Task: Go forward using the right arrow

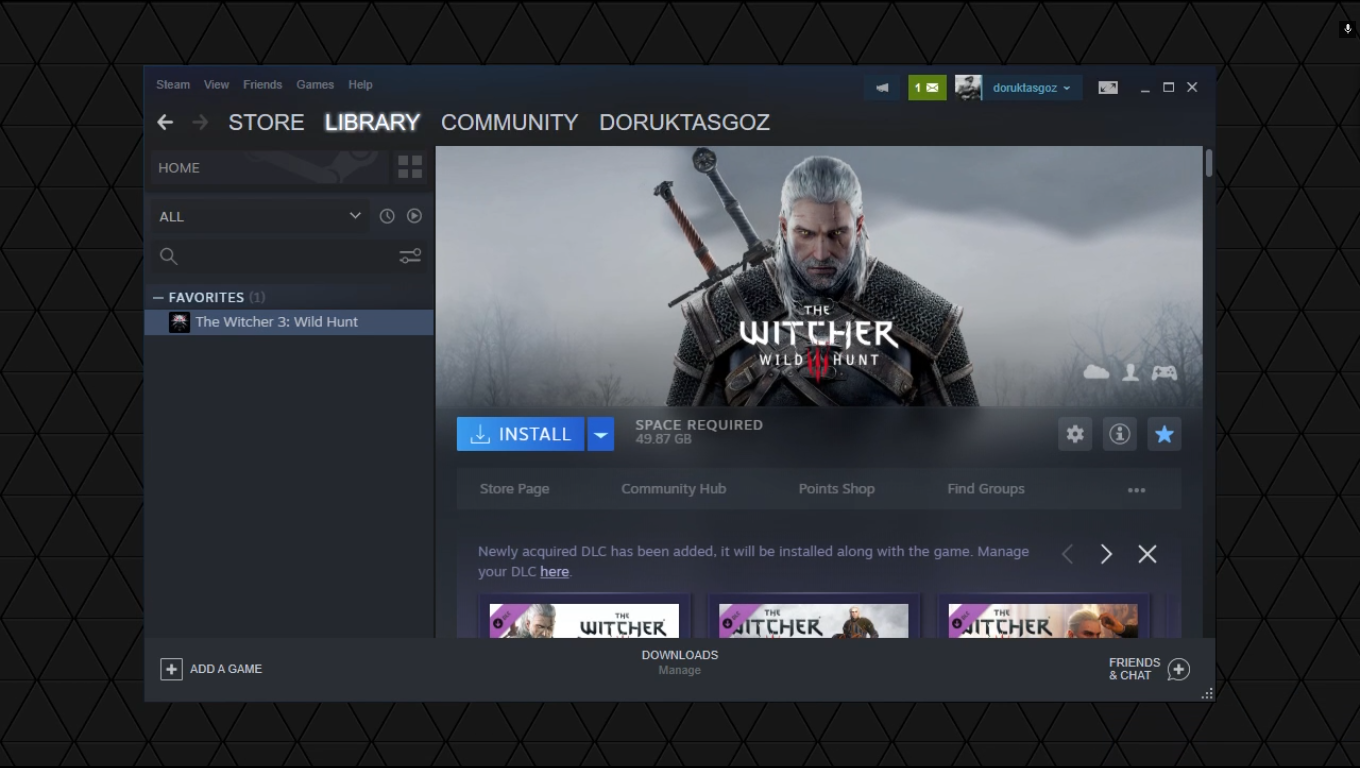Action: (200, 122)
